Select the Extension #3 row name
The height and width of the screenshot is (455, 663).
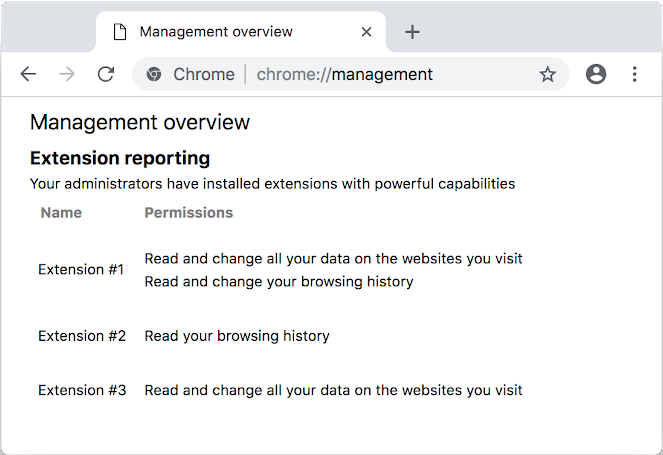coord(82,390)
